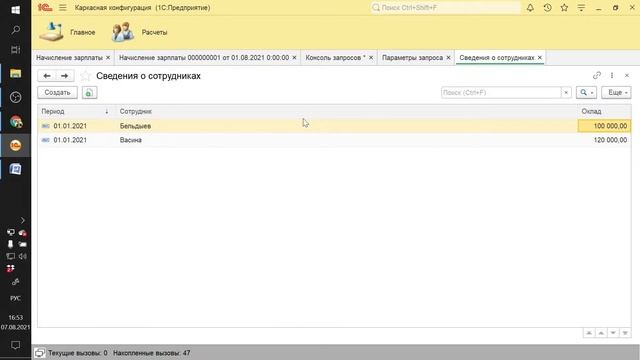
Task: Click the Создать button
Action: (x=57, y=93)
